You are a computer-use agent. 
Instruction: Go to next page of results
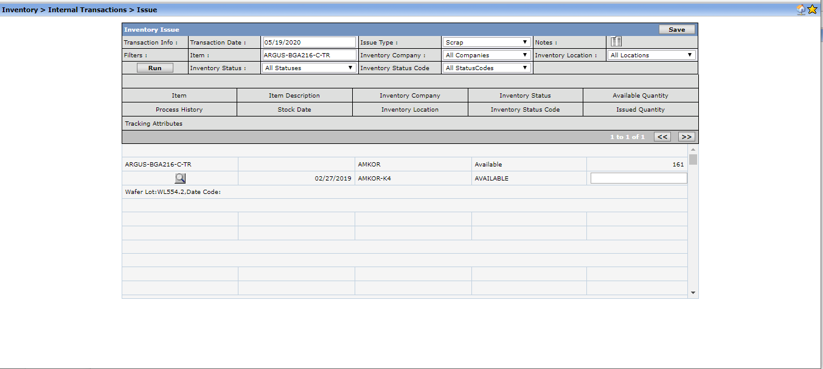(686, 137)
